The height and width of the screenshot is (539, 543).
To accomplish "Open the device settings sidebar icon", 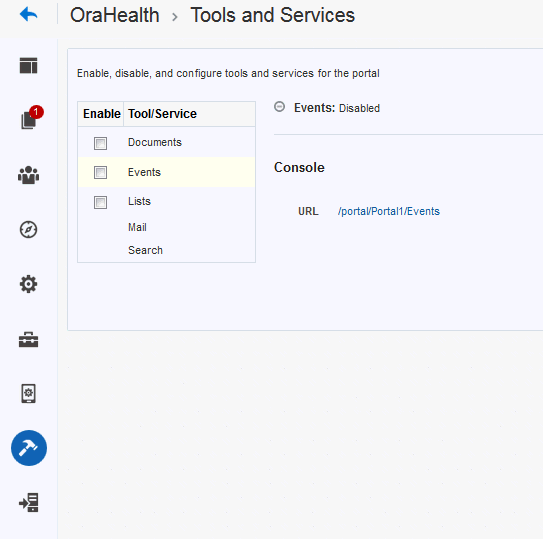I will click(x=28, y=394).
